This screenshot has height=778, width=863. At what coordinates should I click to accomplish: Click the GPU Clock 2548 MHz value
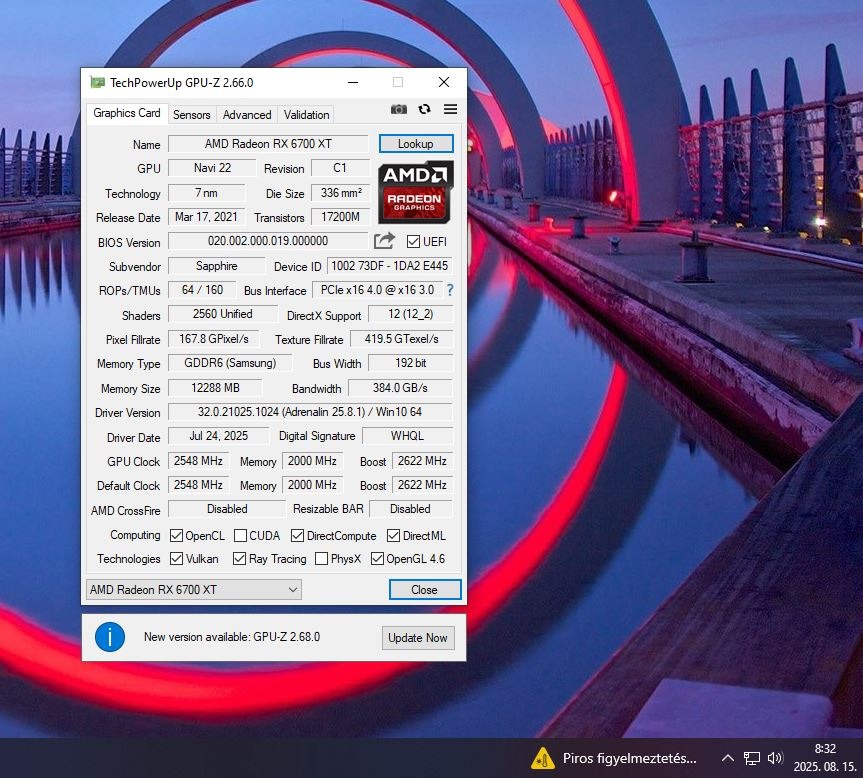pyautogui.click(x=198, y=461)
